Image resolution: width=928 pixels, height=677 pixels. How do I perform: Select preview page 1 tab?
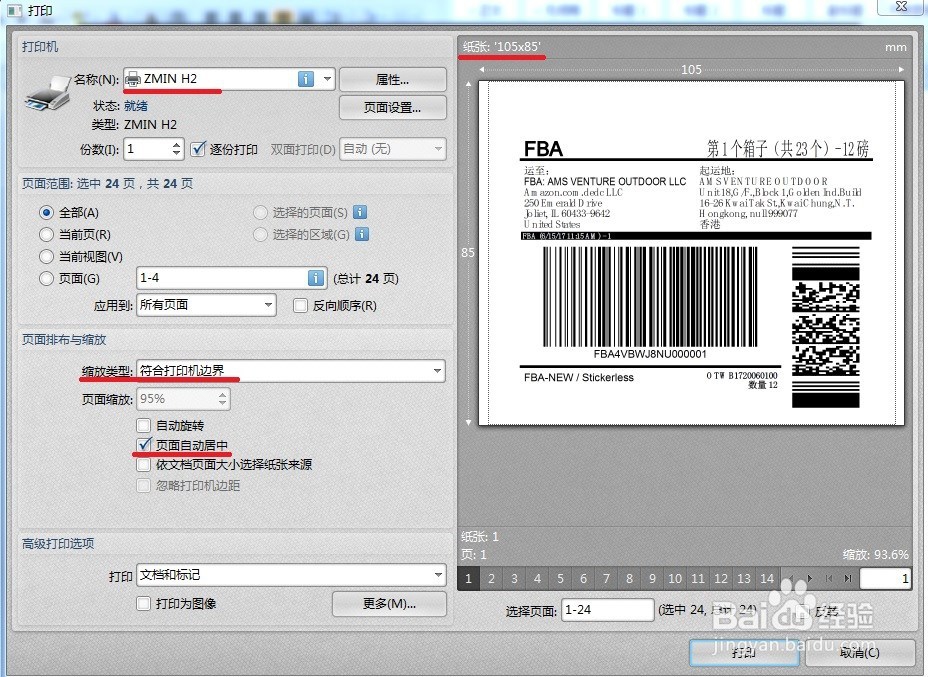click(468, 579)
